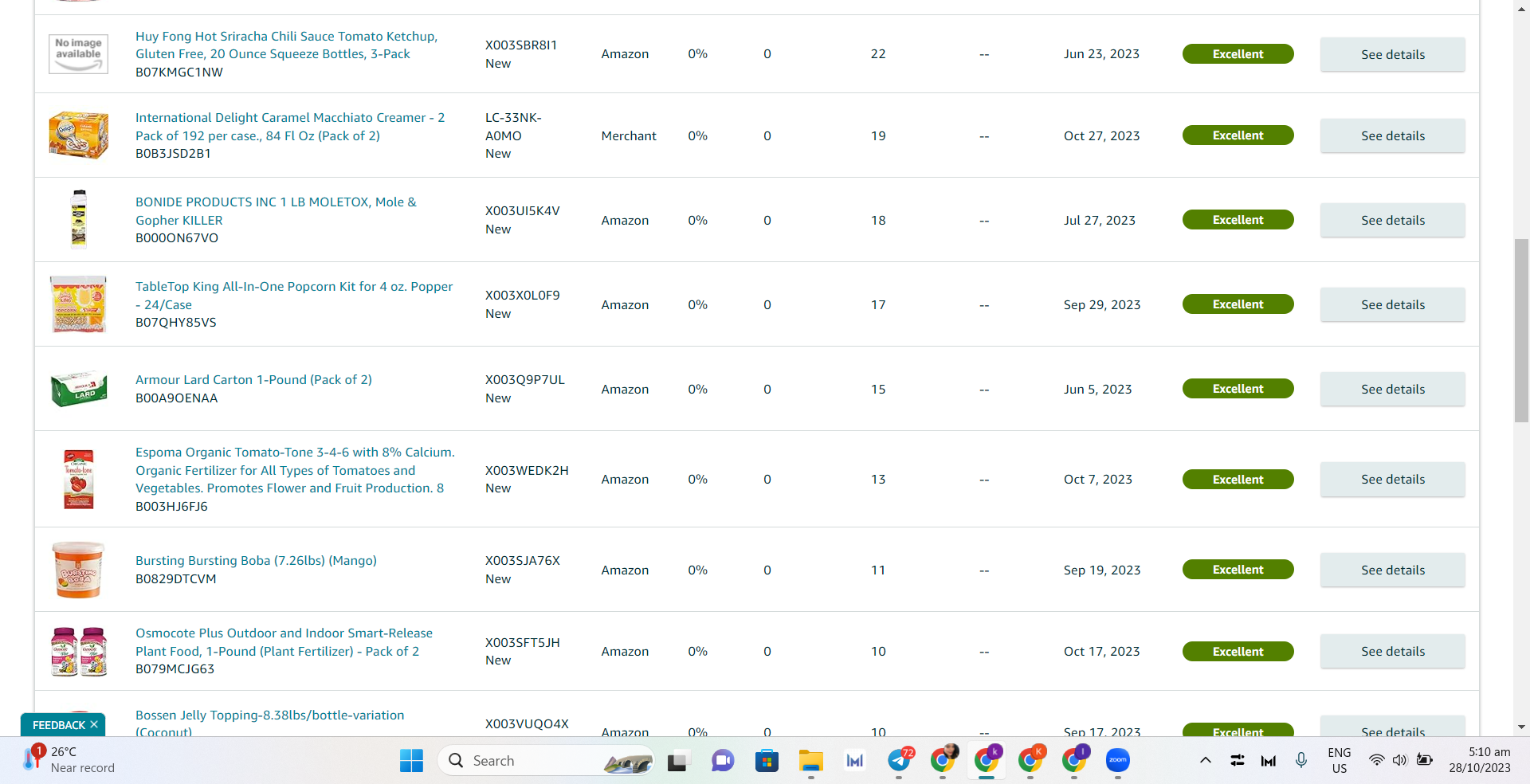The width and height of the screenshot is (1530, 784).
Task: Open Espoma Organic Tomato-Tone product link
Action: pos(295,470)
